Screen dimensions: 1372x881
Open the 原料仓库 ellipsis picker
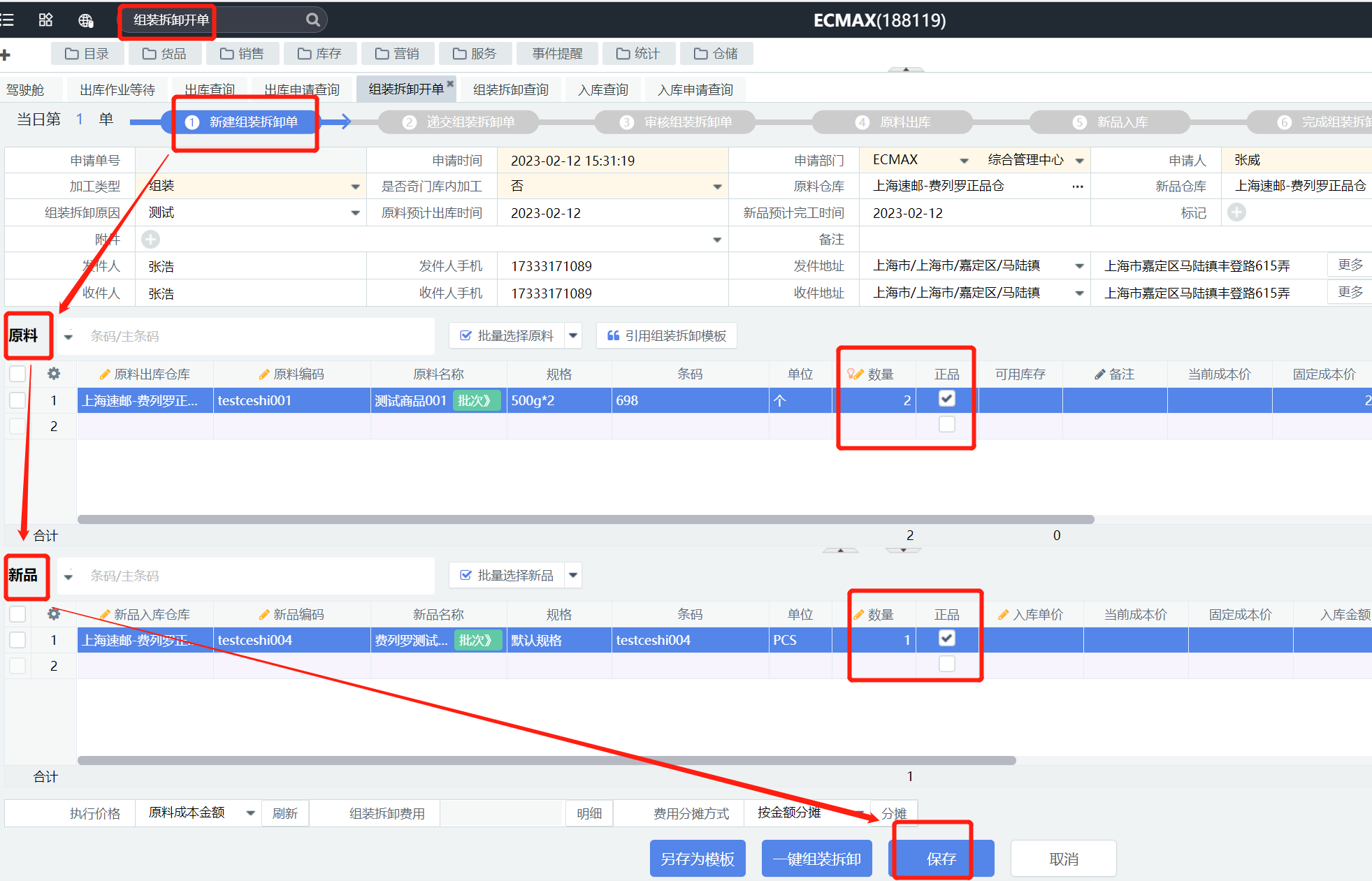tap(1078, 187)
